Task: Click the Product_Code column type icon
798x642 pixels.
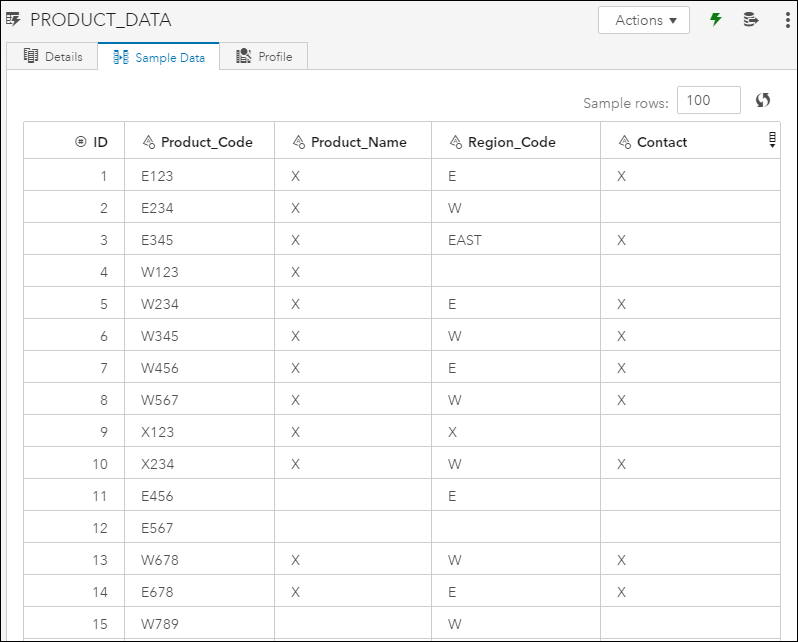Action: point(148,142)
